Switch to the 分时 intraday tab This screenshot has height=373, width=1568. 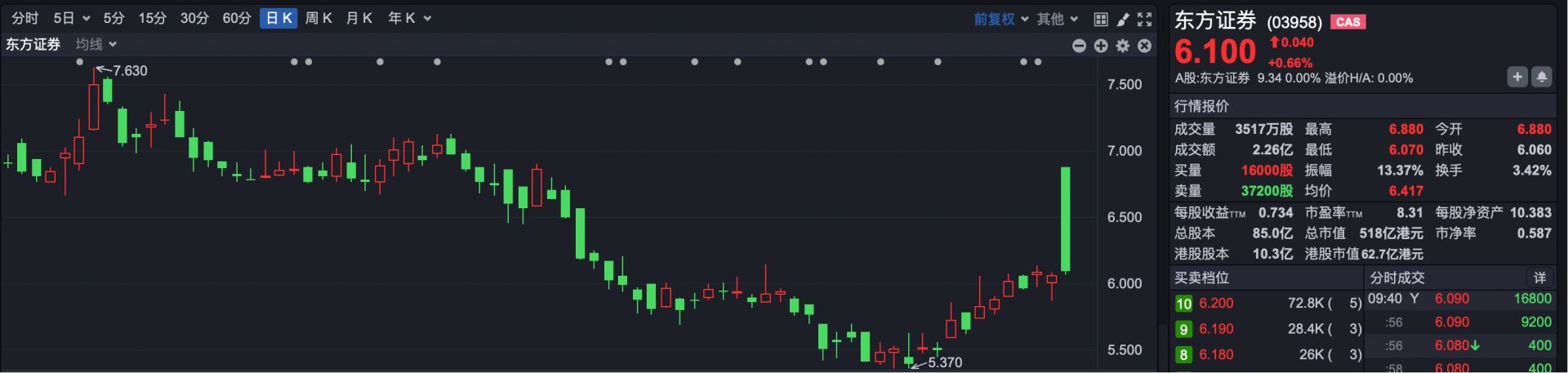[25, 18]
